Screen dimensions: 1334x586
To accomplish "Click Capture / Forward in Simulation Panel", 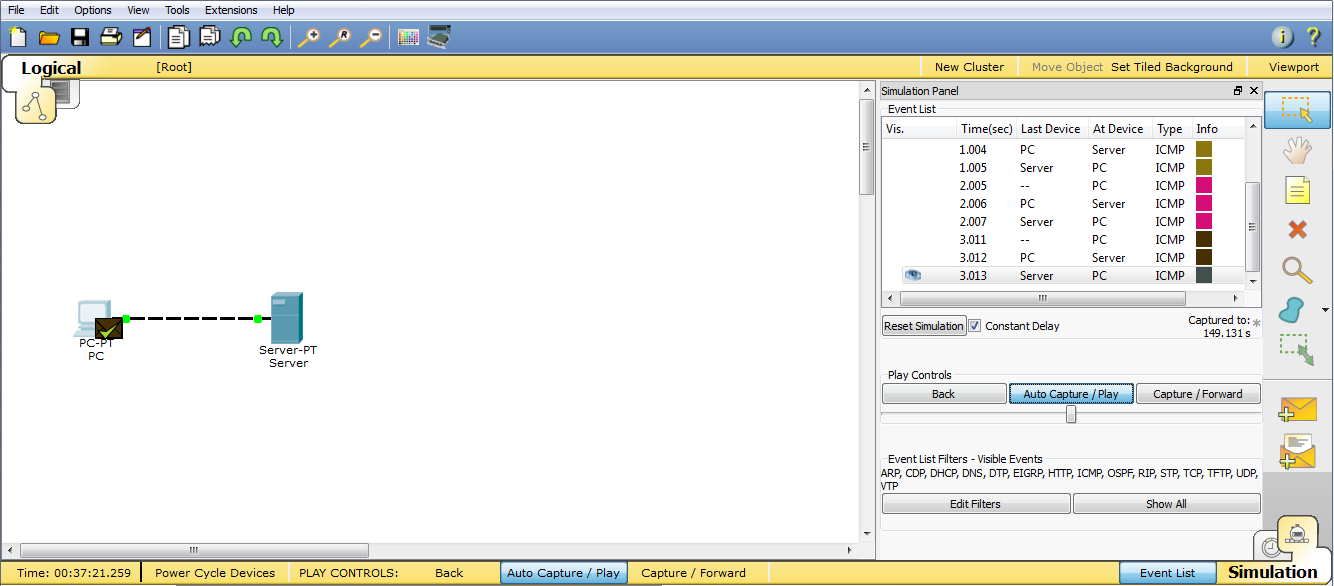I will 1198,394.
